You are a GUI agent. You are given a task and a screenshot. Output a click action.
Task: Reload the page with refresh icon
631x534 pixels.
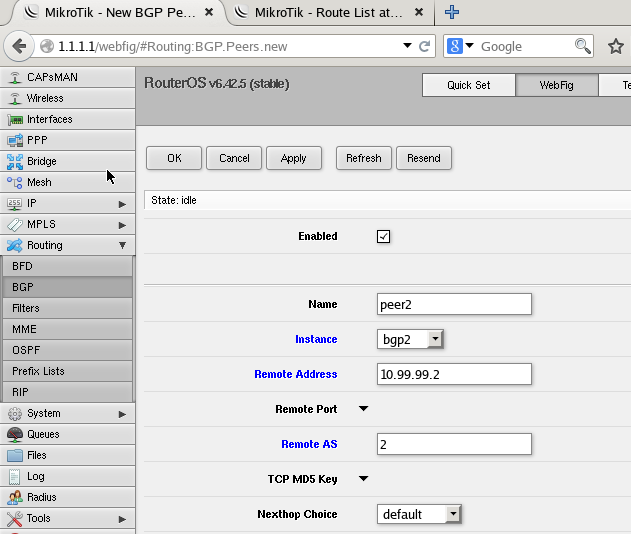[424, 46]
